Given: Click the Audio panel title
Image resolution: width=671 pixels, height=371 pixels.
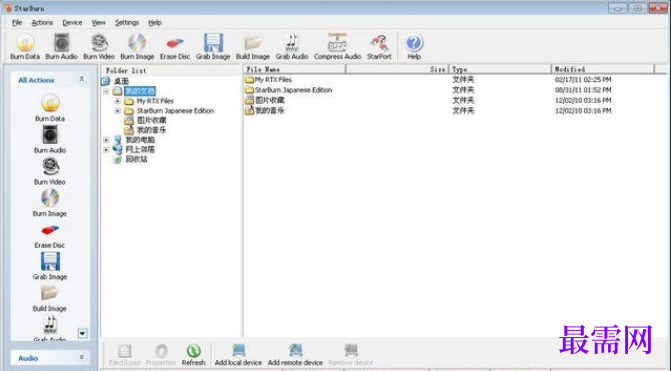Looking at the screenshot, I should pos(28,358).
